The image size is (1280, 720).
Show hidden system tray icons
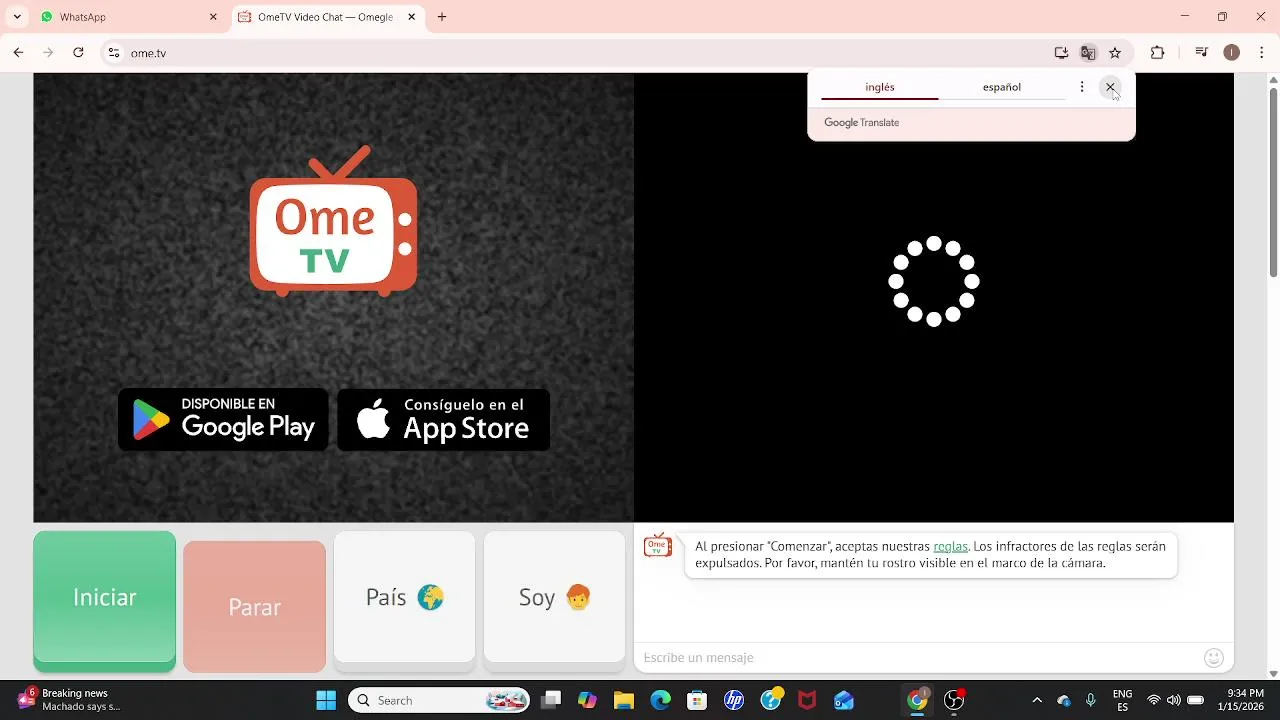[x=1037, y=700]
